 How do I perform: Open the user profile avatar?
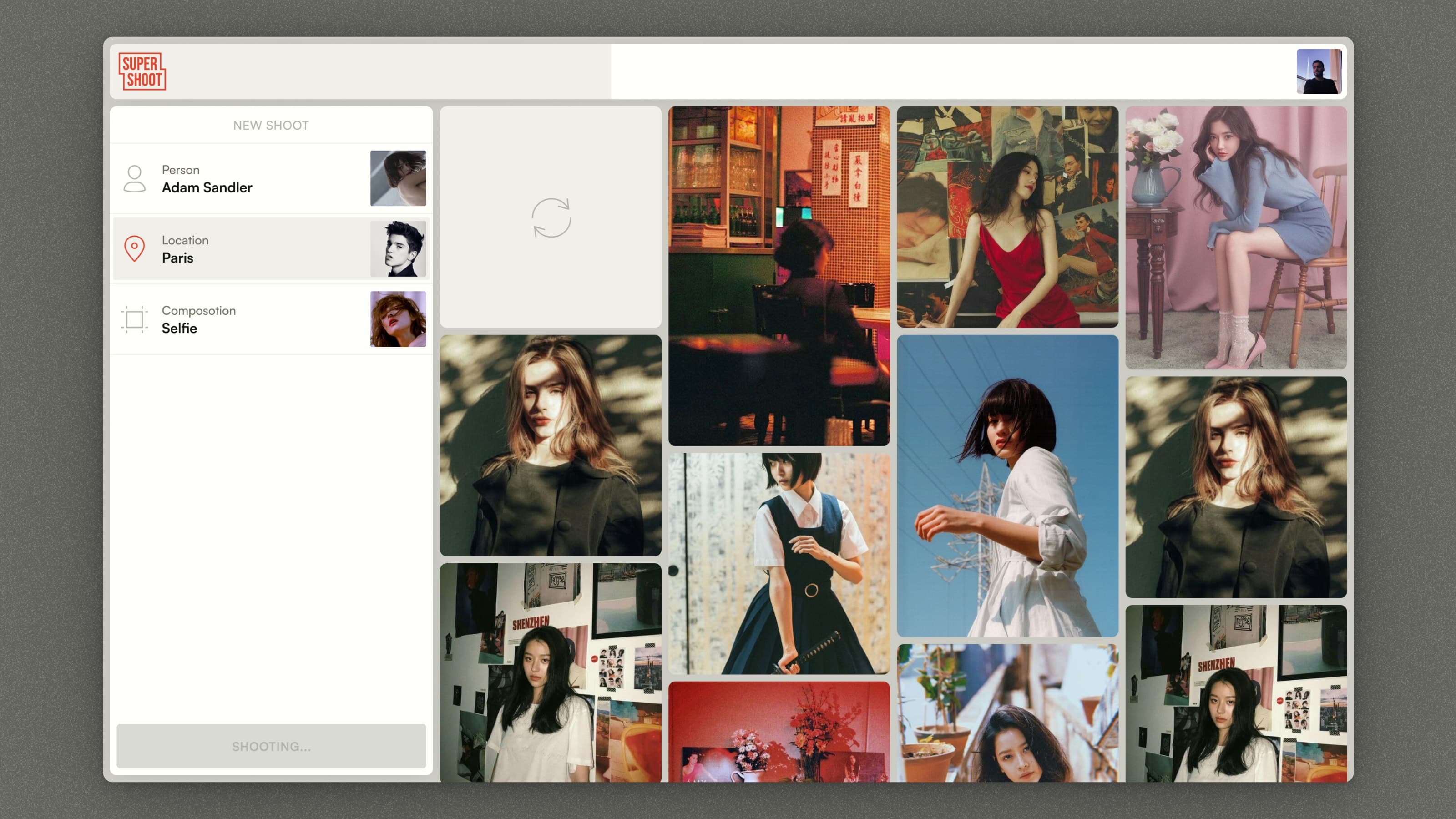[1318, 71]
